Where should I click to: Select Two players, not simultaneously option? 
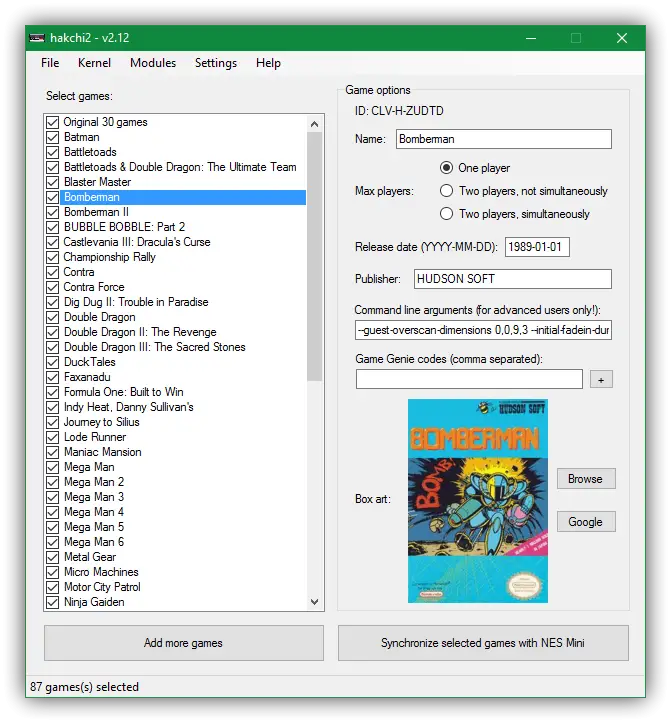click(x=446, y=191)
